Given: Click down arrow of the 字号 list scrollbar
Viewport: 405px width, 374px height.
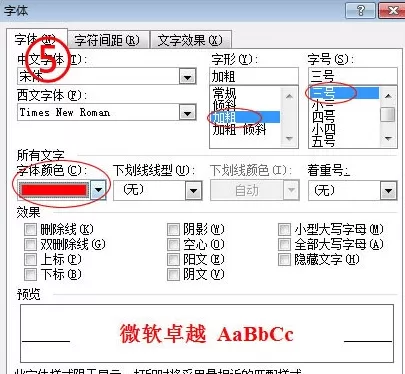Looking at the screenshot, I should pos(388,138).
